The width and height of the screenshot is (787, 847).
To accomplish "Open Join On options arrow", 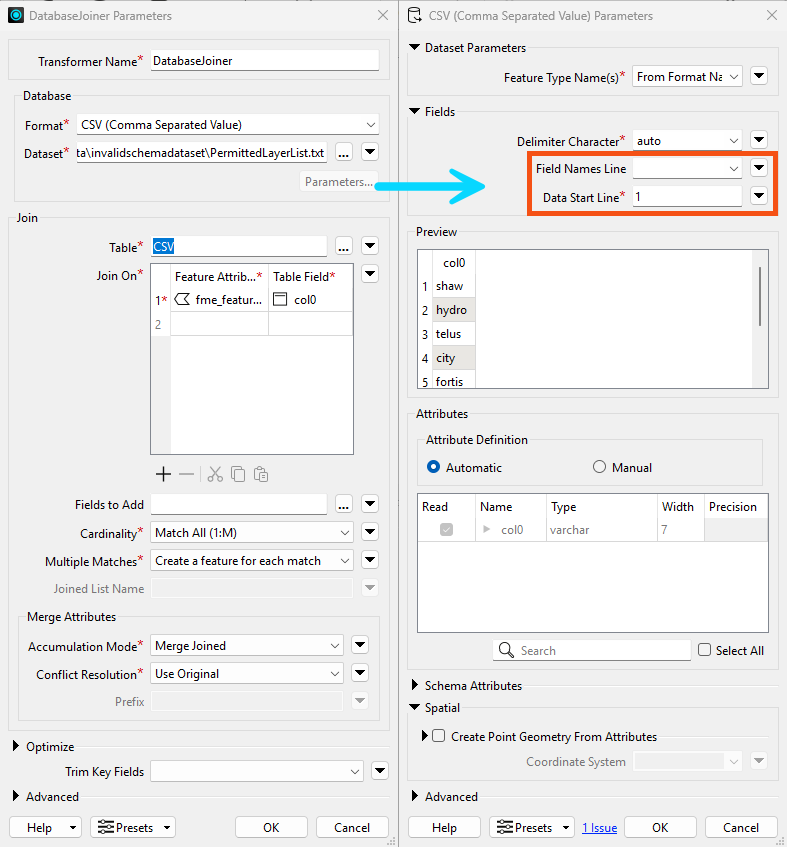I will coord(370,273).
